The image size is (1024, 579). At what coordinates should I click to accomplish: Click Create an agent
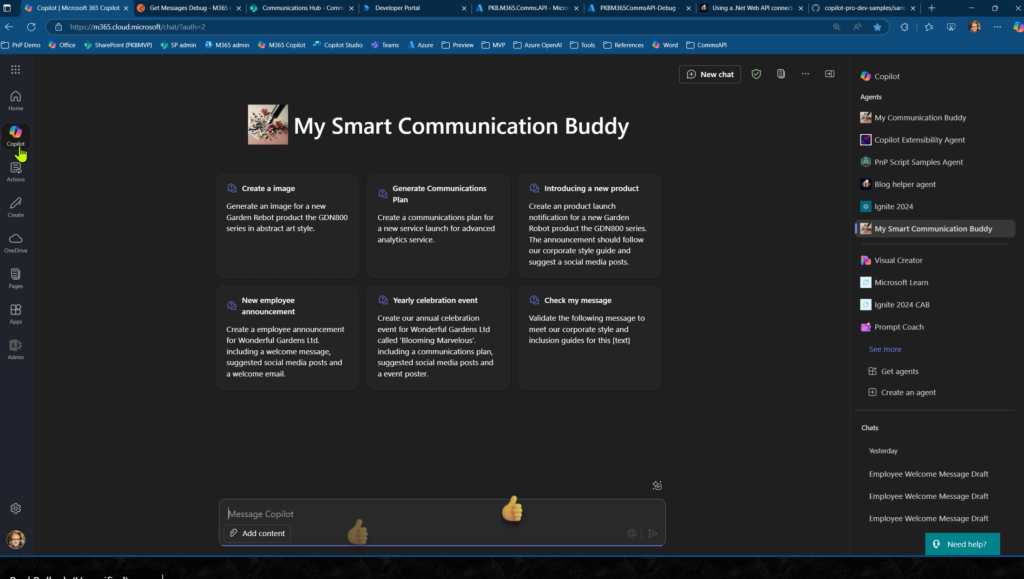[x=901, y=392]
